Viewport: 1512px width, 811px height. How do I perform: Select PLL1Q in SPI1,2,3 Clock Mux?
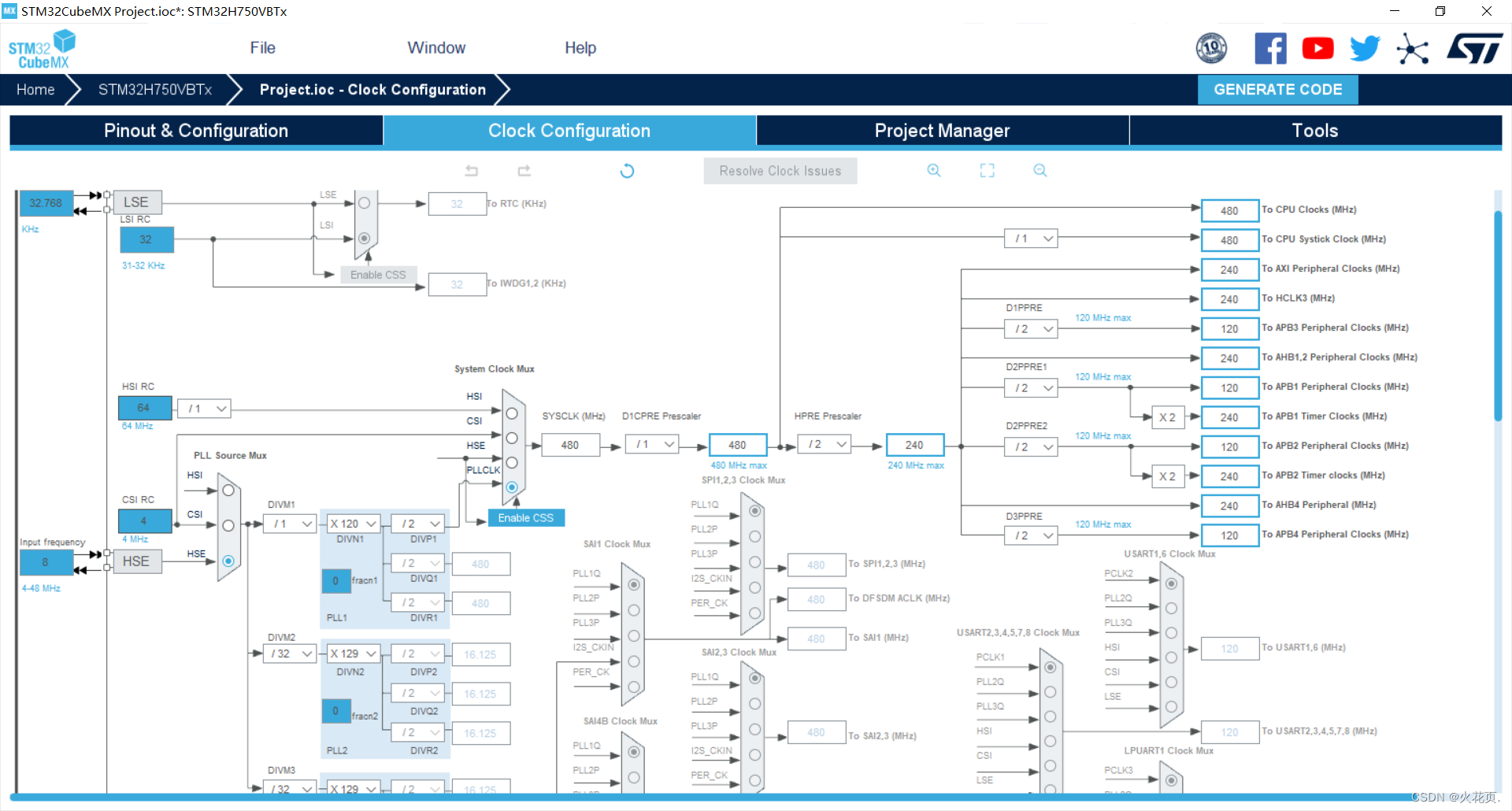(x=754, y=511)
